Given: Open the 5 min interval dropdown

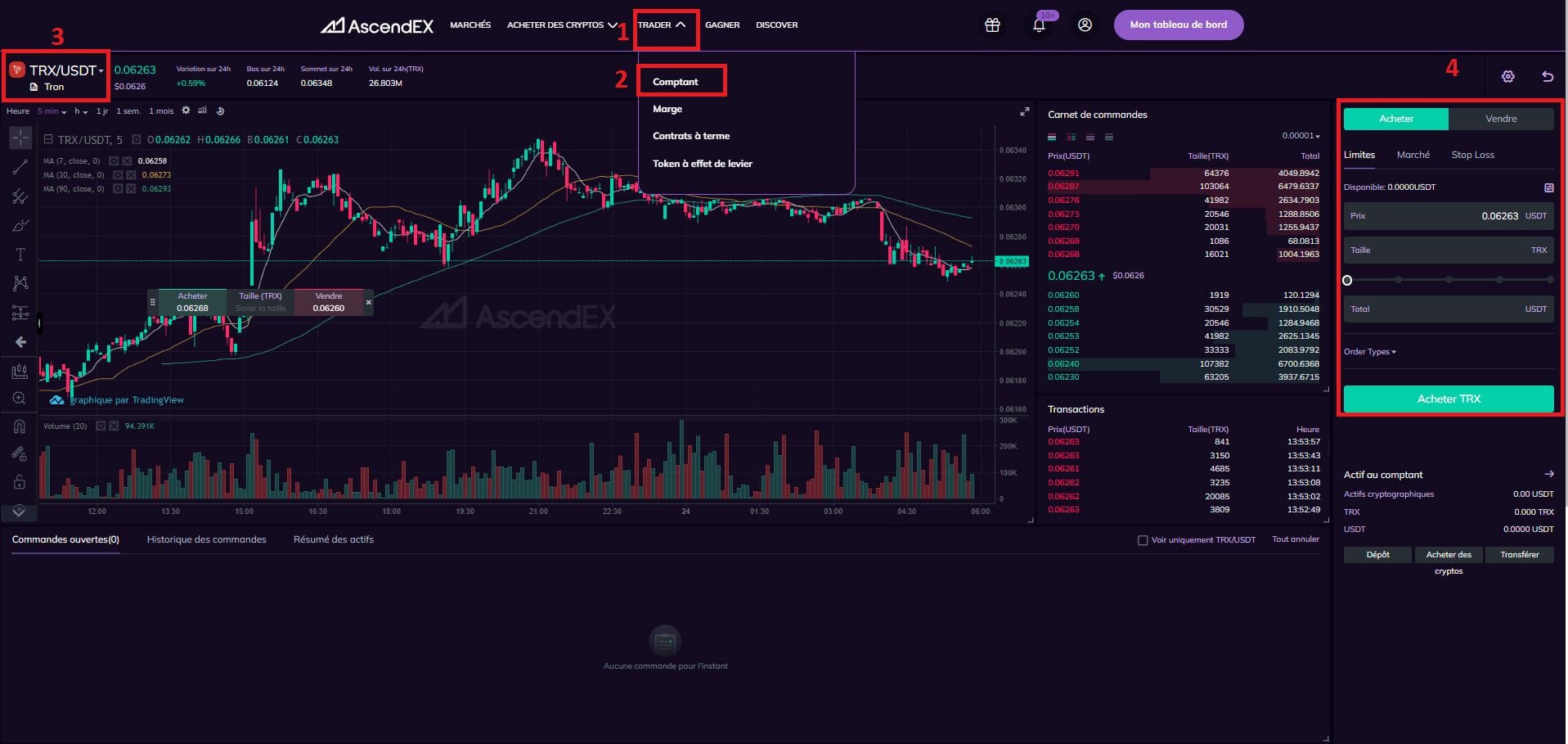Looking at the screenshot, I should click(x=52, y=111).
